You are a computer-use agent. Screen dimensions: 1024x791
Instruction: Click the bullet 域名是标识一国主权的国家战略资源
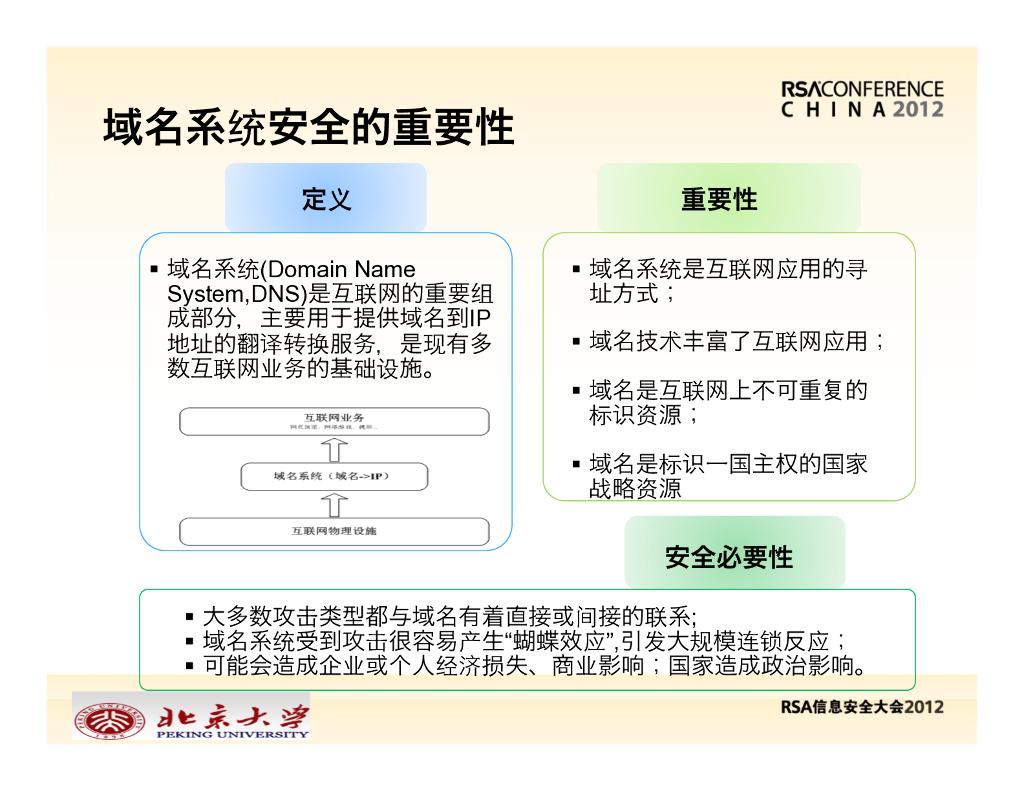point(728,476)
